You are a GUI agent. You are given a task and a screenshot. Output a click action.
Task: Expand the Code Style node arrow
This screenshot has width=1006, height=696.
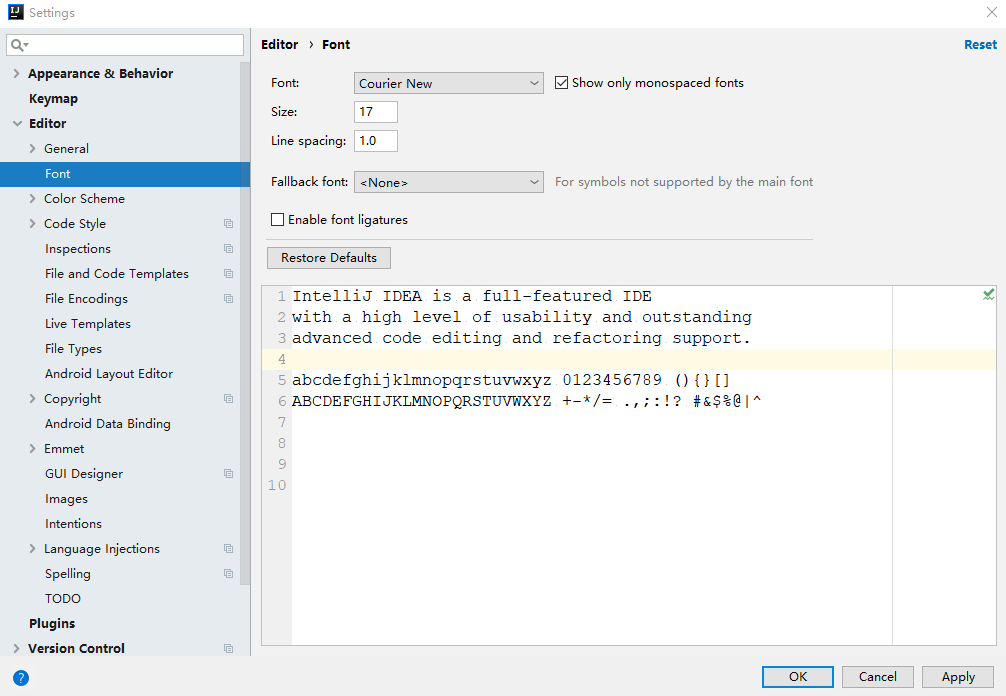(x=33, y=224)
